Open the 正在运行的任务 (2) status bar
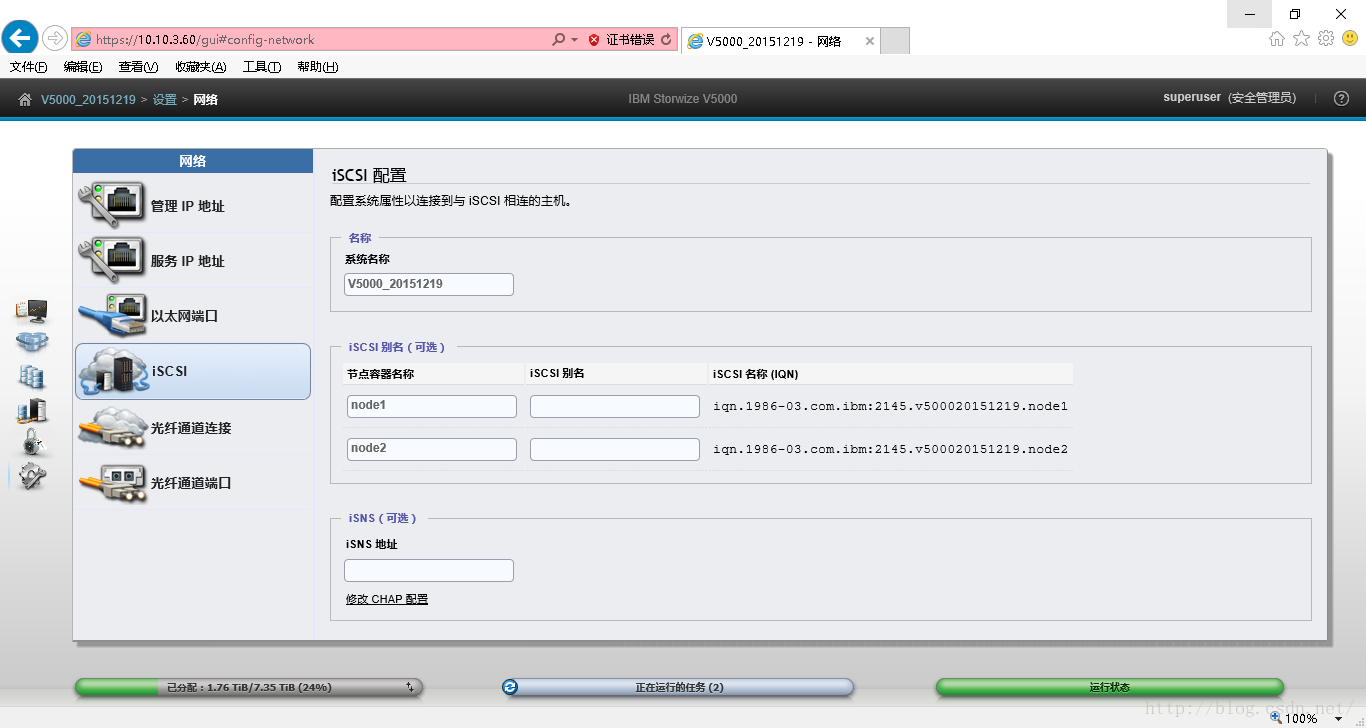This screenshot has width=1366, height=728. point(678,687)
